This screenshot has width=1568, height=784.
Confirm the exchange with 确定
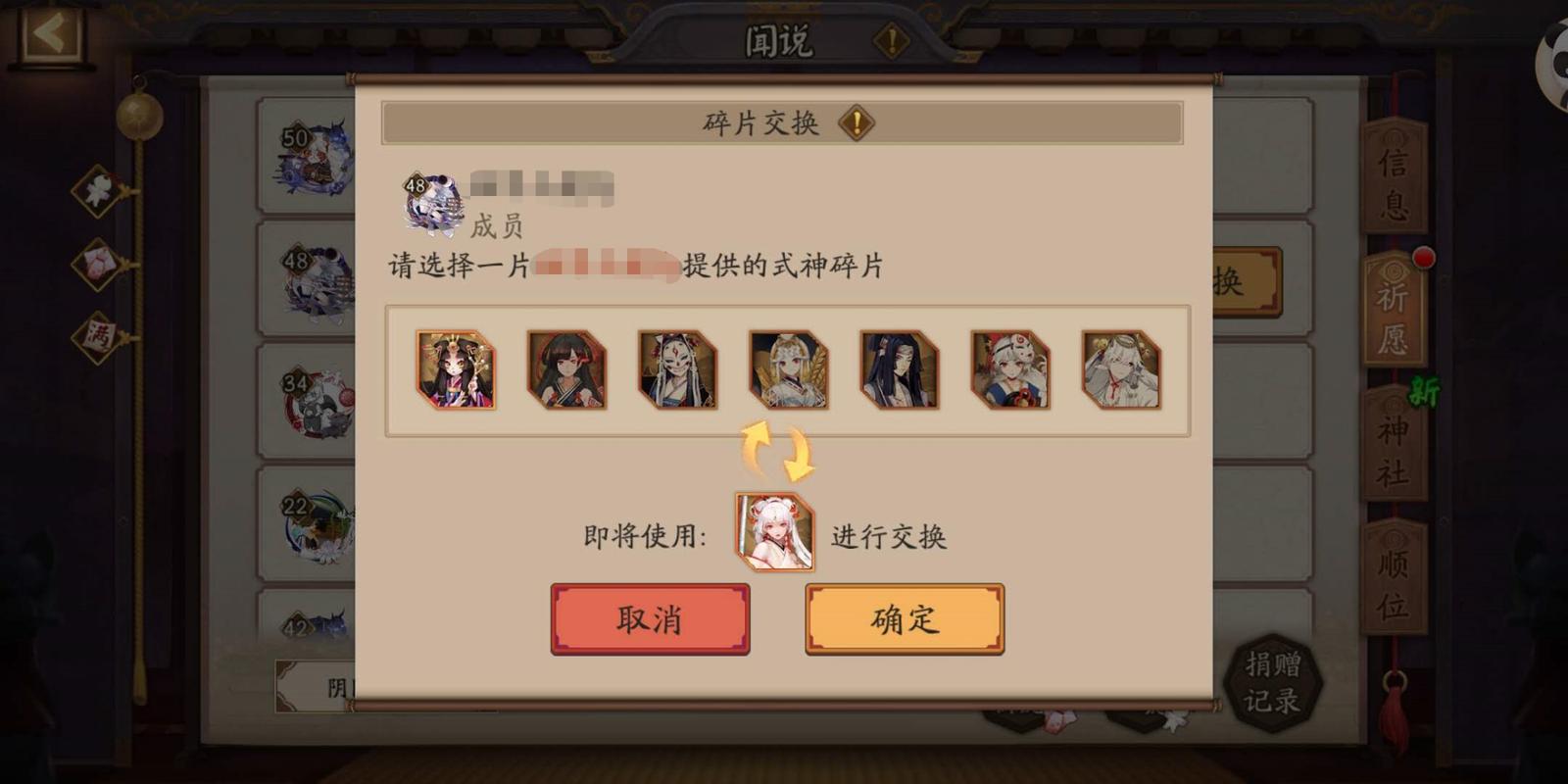point(905,619)
